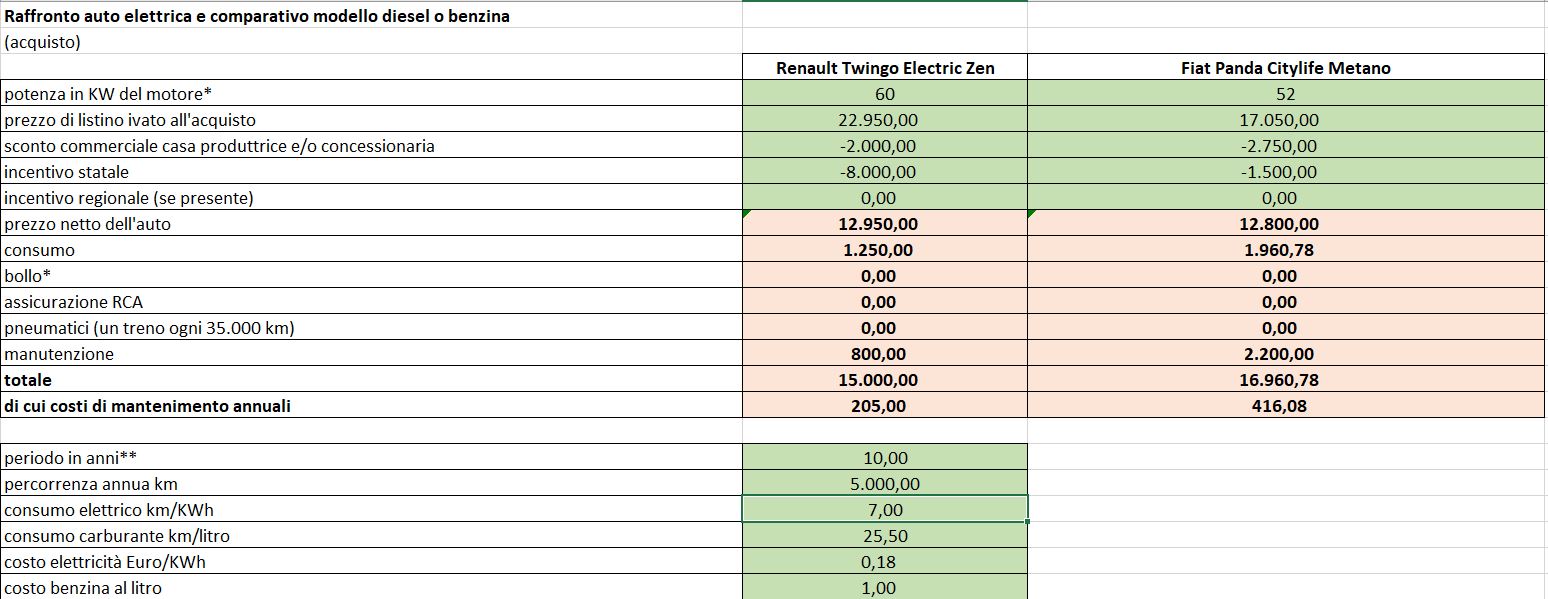Select the period value 10,00
This screenshot has height=599, width=1548.
tap(885, 458)
